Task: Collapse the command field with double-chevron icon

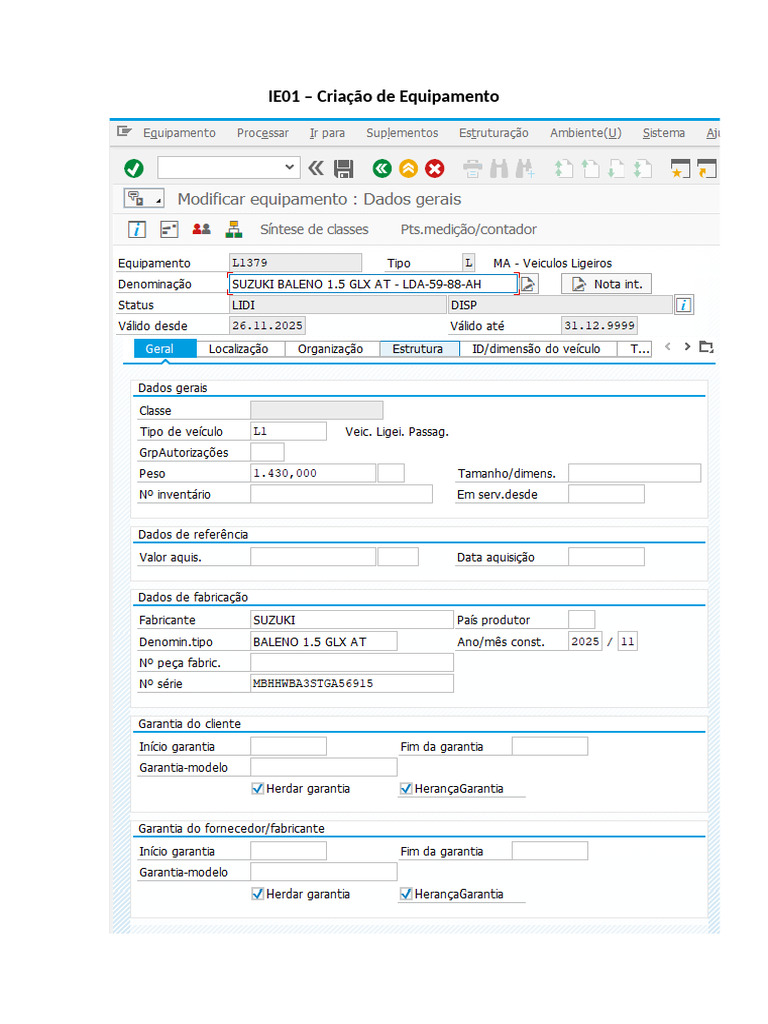Action: tap(316, 168)
